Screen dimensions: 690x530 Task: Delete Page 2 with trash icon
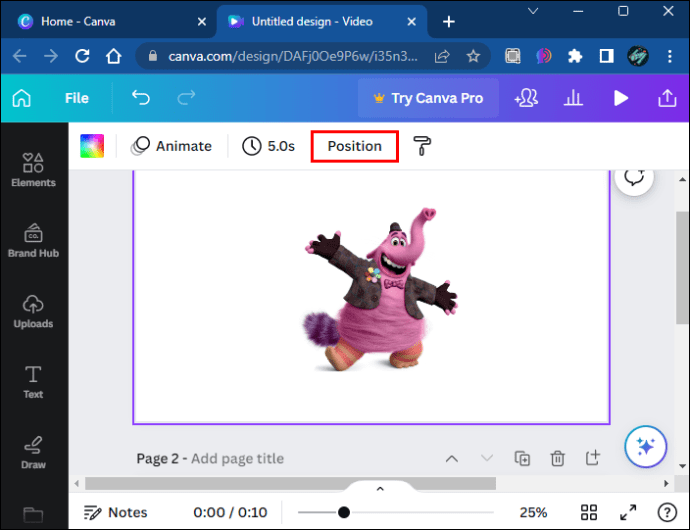pyautogui.click(x=558, y=458)
